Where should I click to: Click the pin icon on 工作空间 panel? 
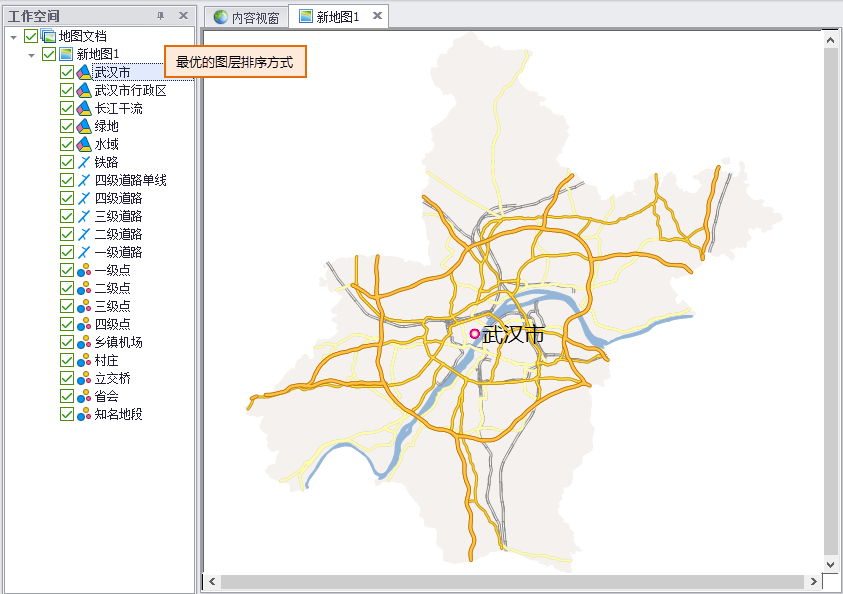coord(160,16)
